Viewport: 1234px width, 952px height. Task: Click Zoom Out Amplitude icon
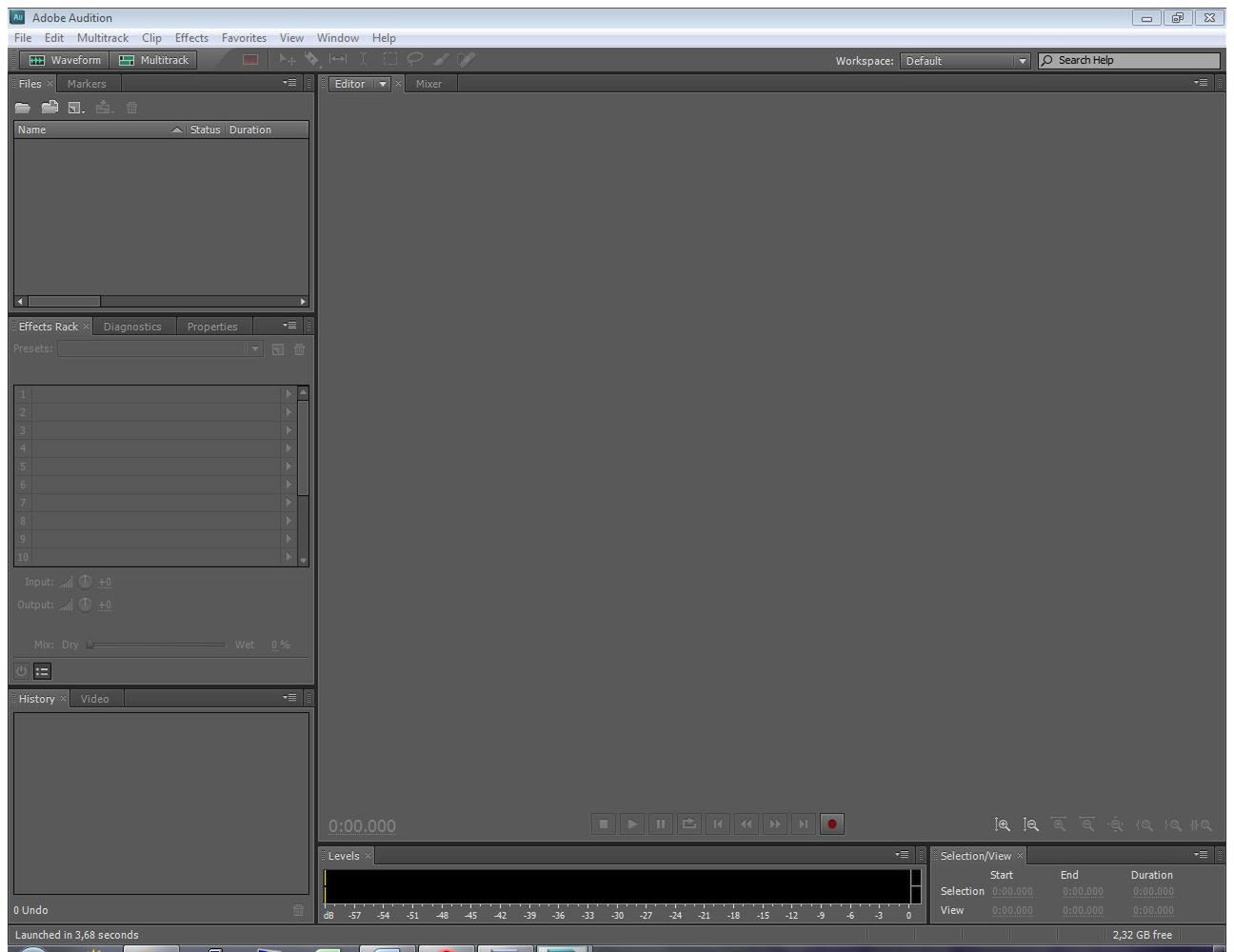click(1031, 825)
